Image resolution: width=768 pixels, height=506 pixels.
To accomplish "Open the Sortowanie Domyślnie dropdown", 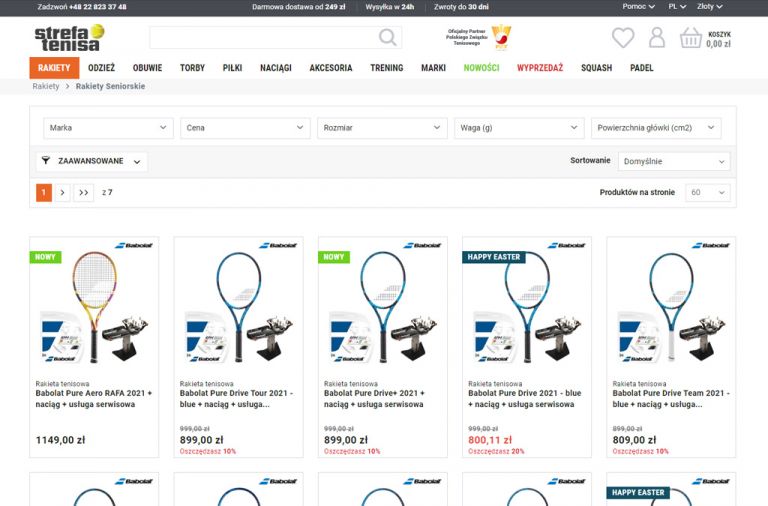I will [674, 161].
